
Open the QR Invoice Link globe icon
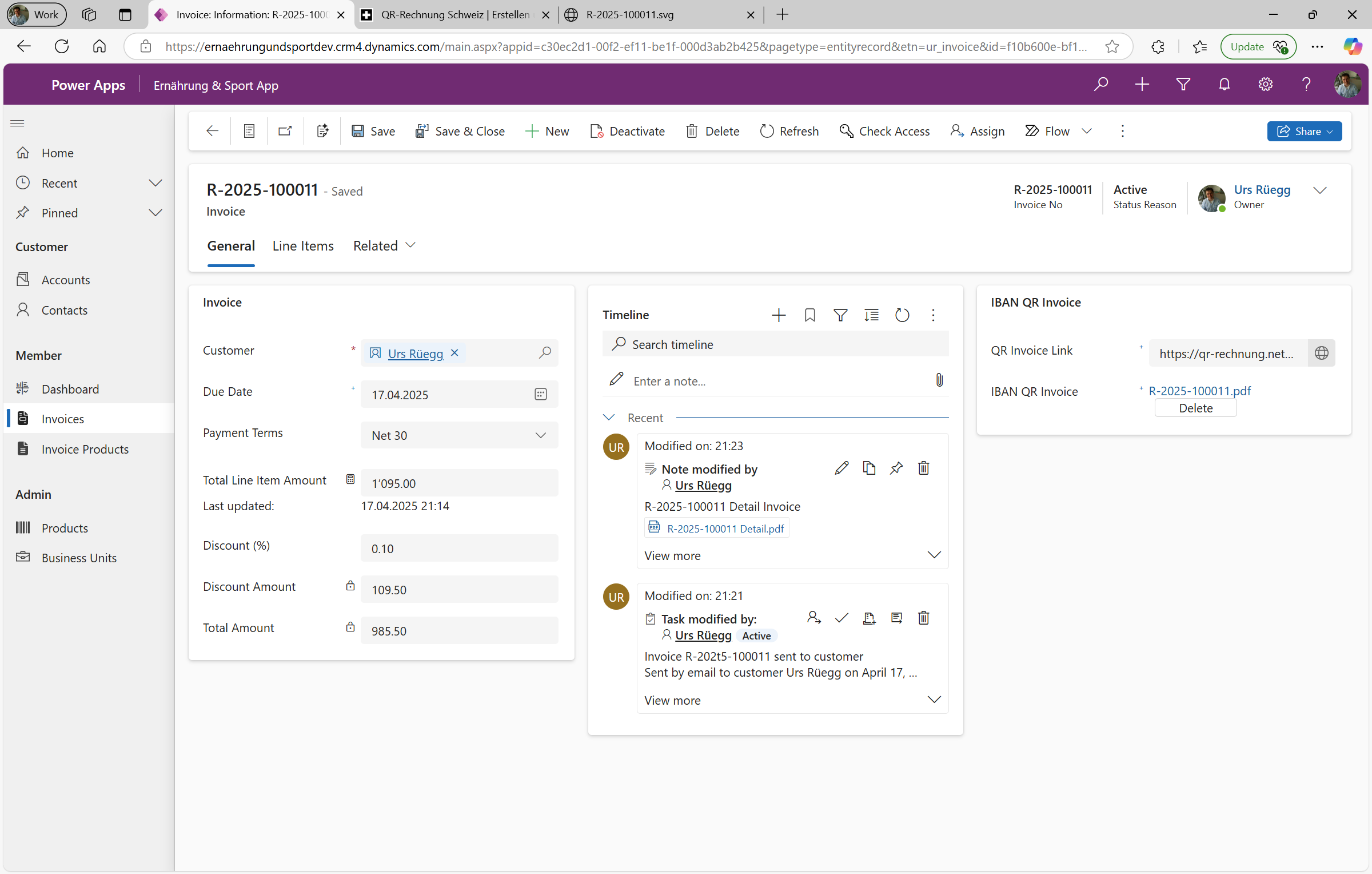tap(1321, 353)
